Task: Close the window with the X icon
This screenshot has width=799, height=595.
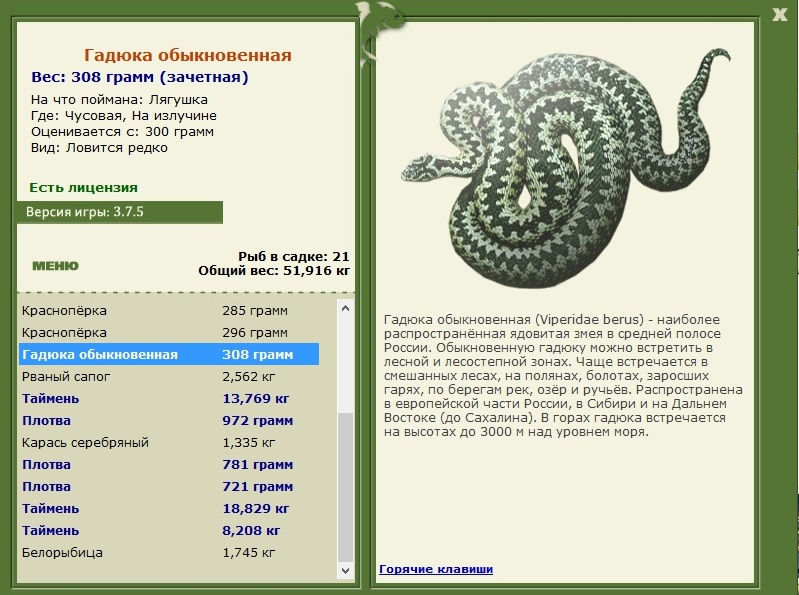Action: pyautogui.click(x=780, y=14)
